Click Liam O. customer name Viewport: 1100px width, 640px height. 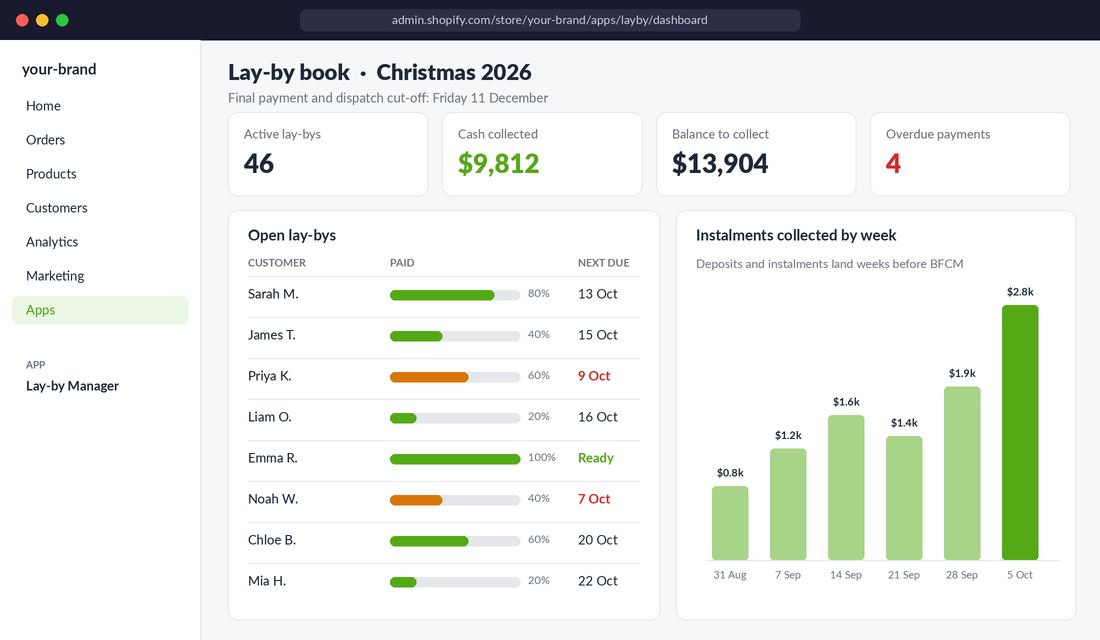(269, 417)
